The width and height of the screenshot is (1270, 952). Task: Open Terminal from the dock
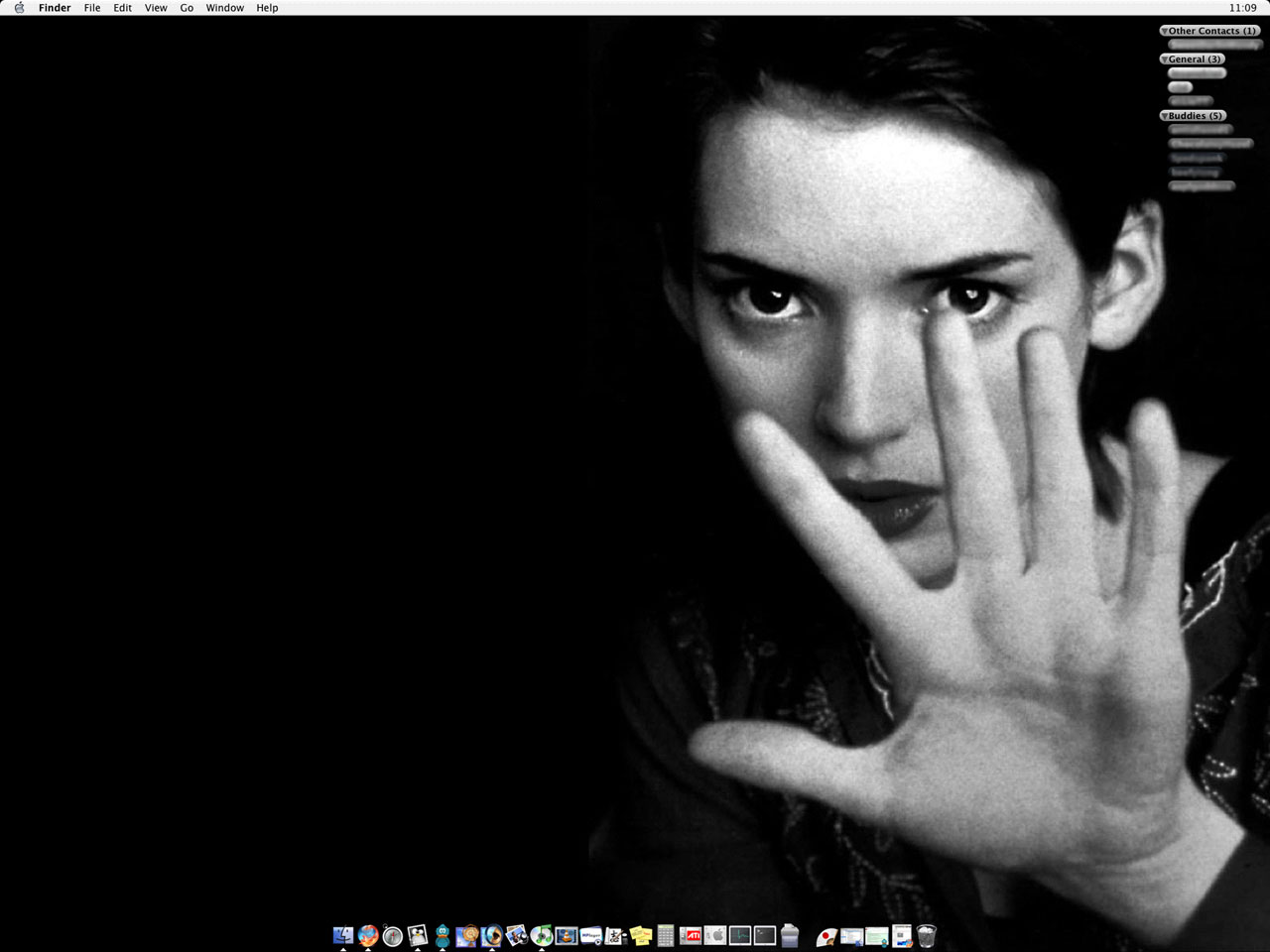pyautogui.click(x=765, y=935)
